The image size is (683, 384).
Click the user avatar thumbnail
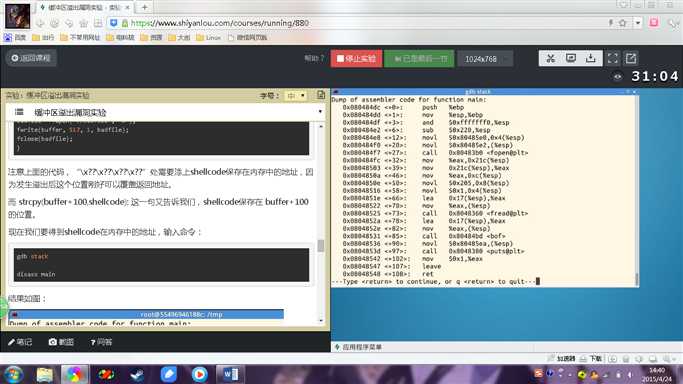click(x=17, y=16)
